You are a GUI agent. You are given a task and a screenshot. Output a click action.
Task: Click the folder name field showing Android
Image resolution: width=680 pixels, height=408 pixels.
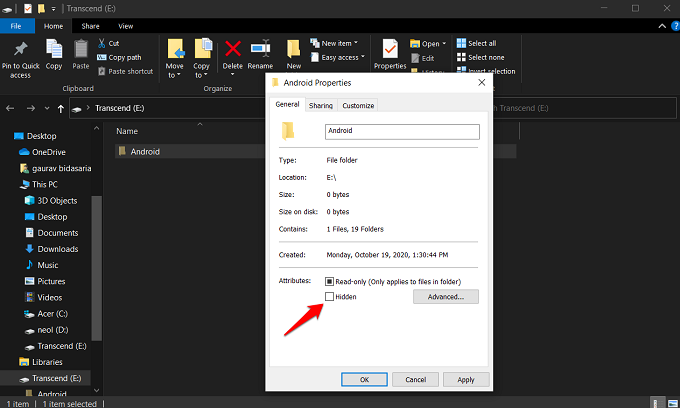pyautogui.click(x=402, y=132)
